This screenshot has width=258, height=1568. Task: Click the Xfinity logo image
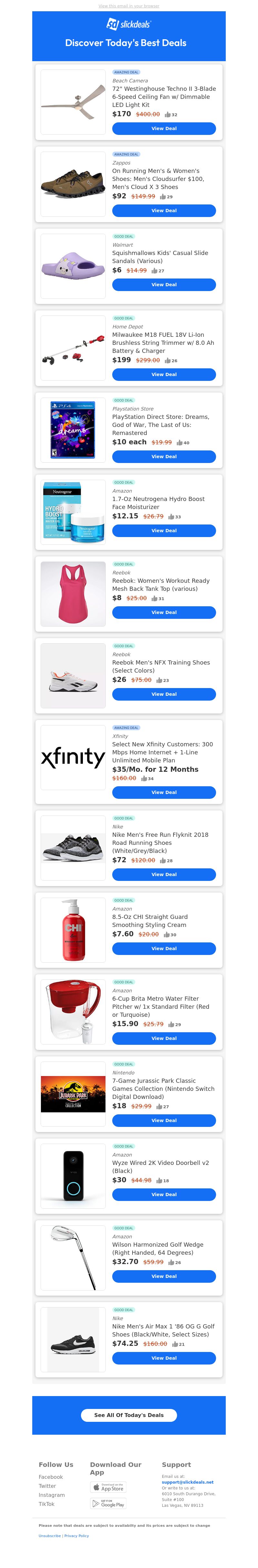[73, 757]
